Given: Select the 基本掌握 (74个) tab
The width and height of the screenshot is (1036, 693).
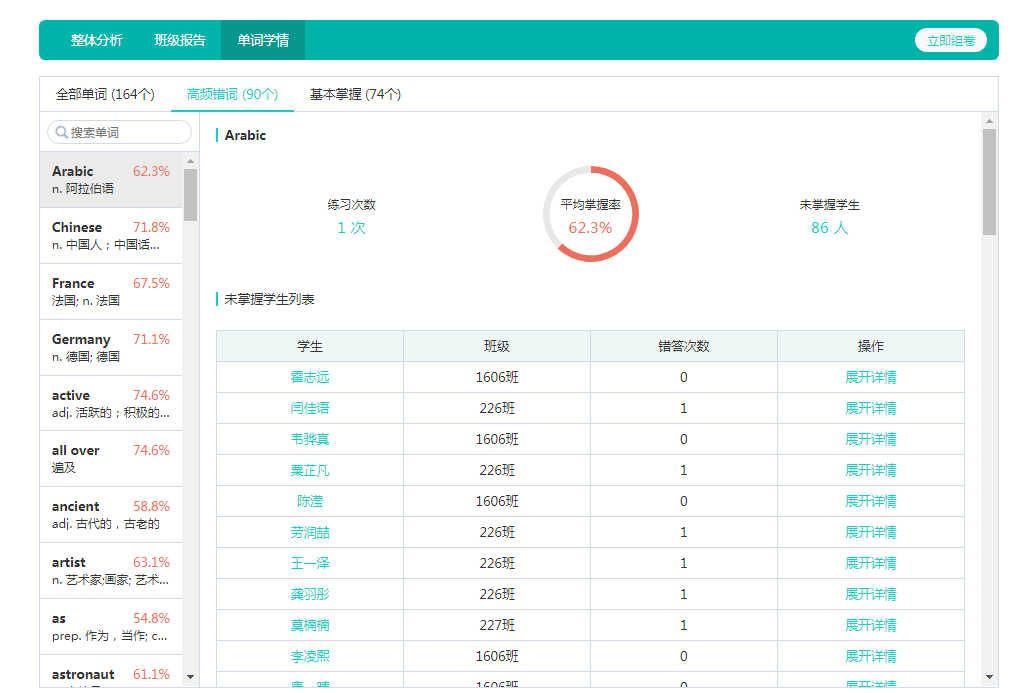Looking at the screenshot, I should [x=355, y=94].
